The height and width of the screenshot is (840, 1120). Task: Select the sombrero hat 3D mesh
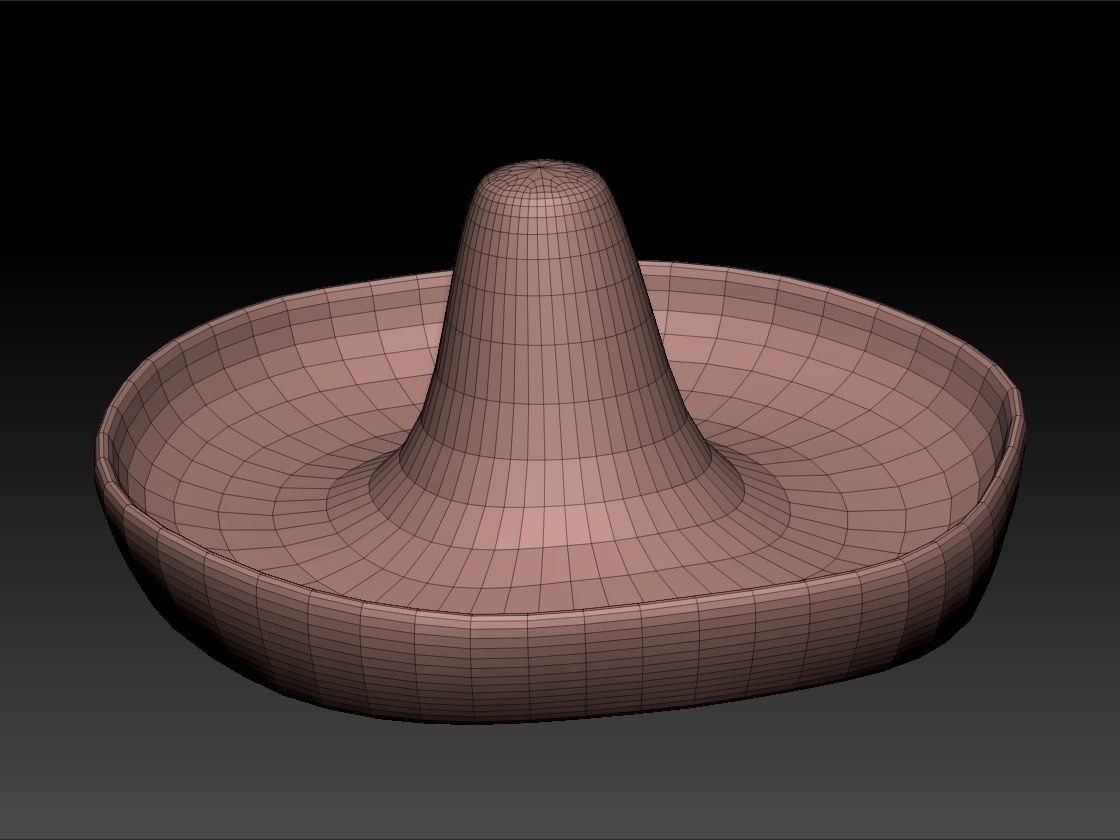pos(559,443)
